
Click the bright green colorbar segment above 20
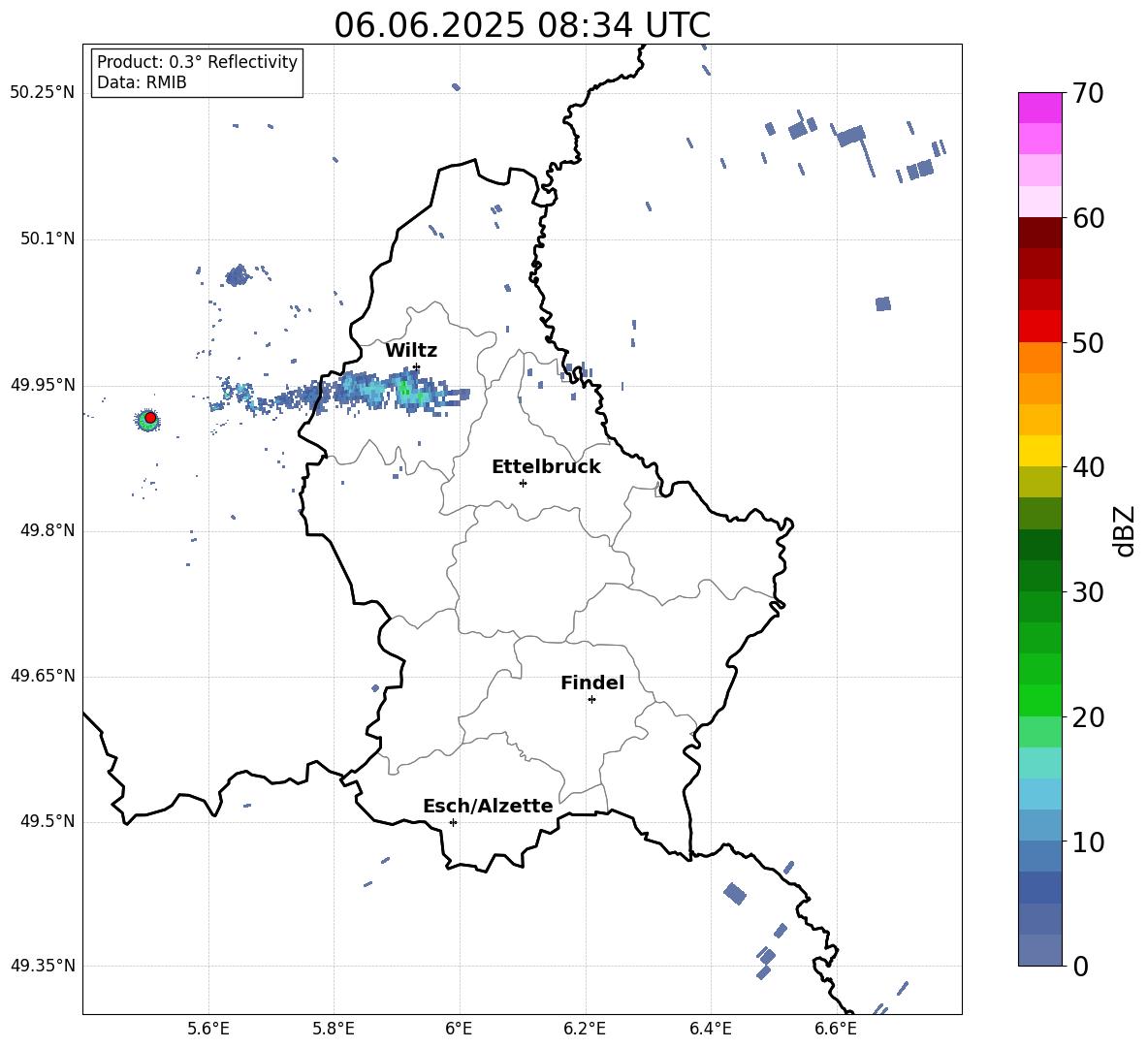pyautogui.click(x=1039, y=700)
